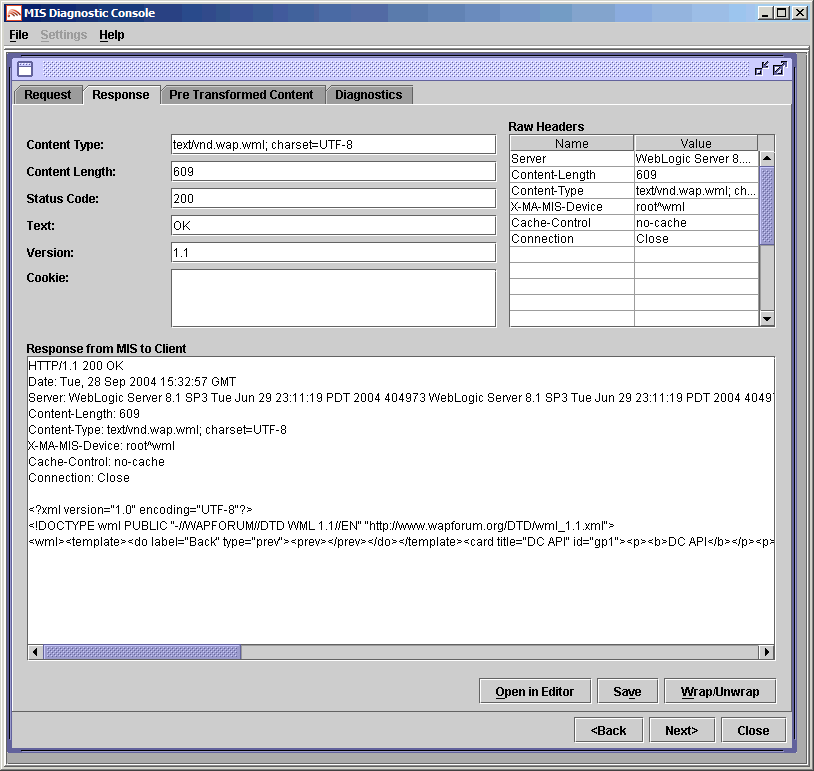This screenshot has height=771, width=814.
Task: Open the Help menu
Action: click(x=112, y=35)
